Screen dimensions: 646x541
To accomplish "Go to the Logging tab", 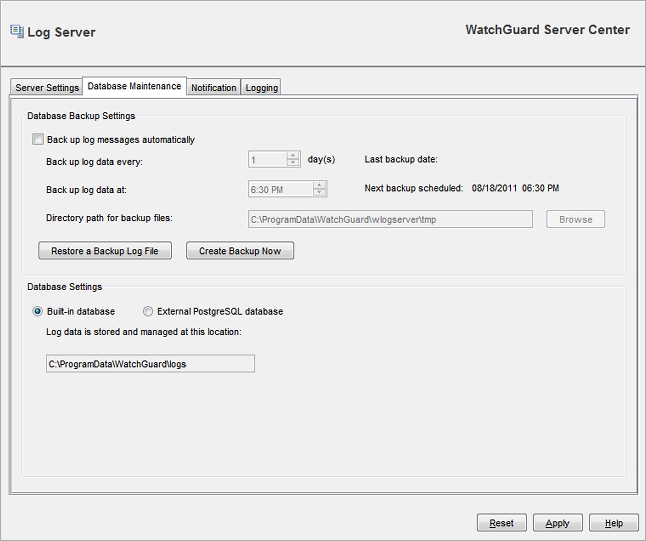I will 262,88.
